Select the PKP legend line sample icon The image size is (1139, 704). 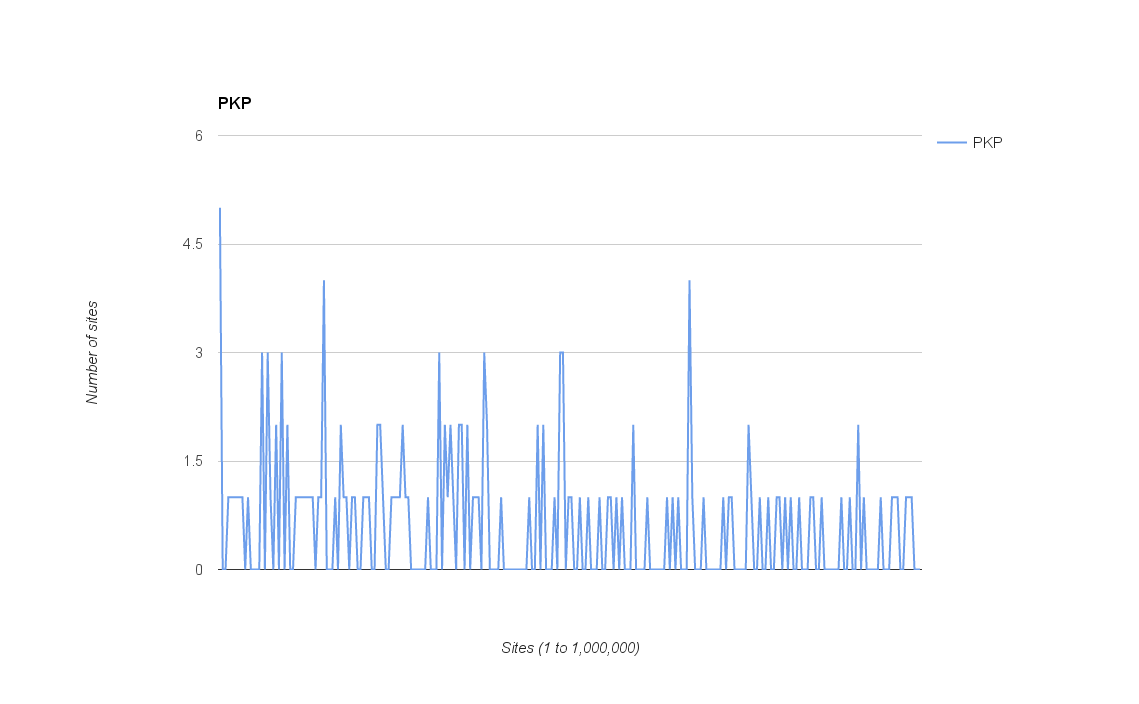tap(950, 142)
